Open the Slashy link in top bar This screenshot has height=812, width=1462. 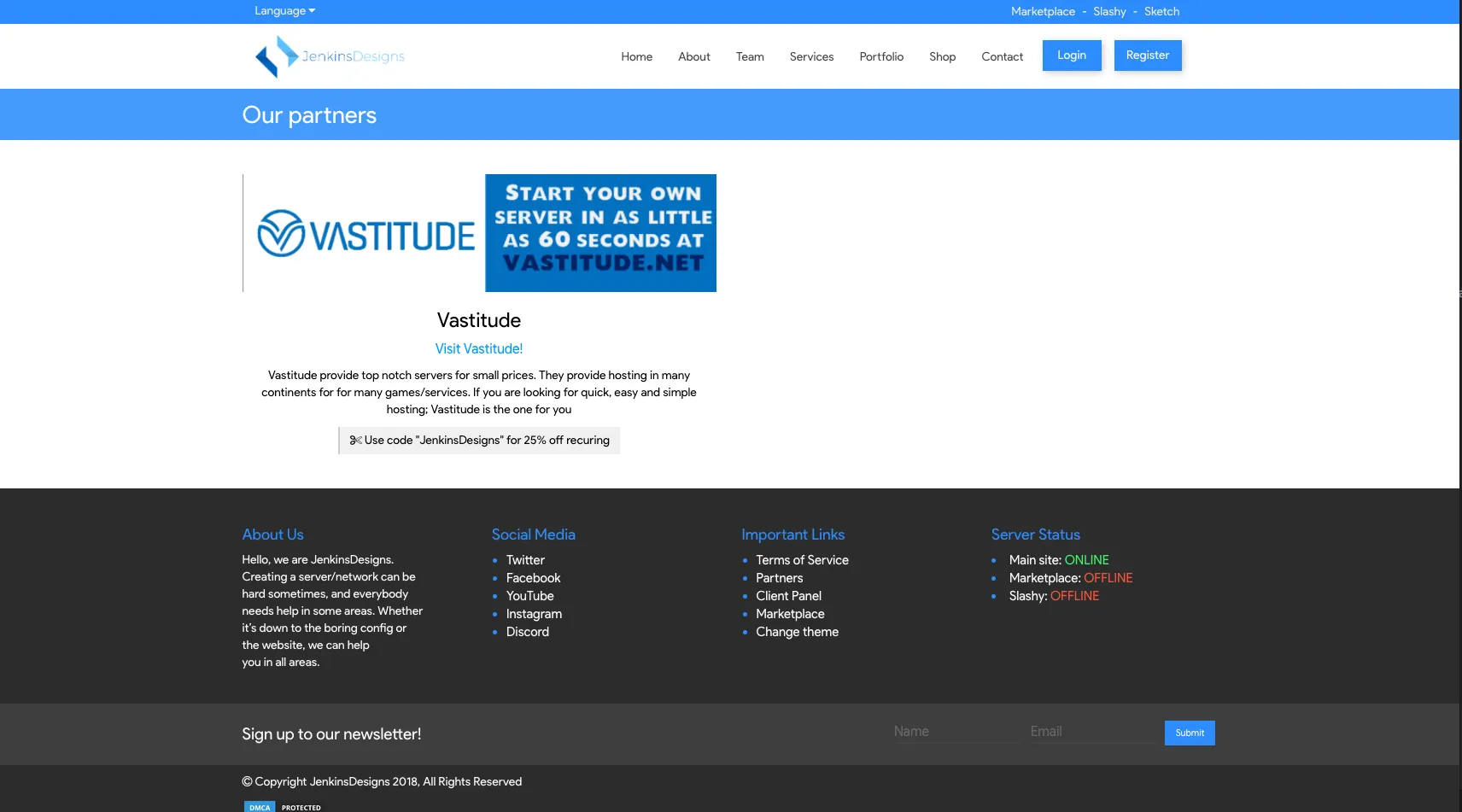1109,12
